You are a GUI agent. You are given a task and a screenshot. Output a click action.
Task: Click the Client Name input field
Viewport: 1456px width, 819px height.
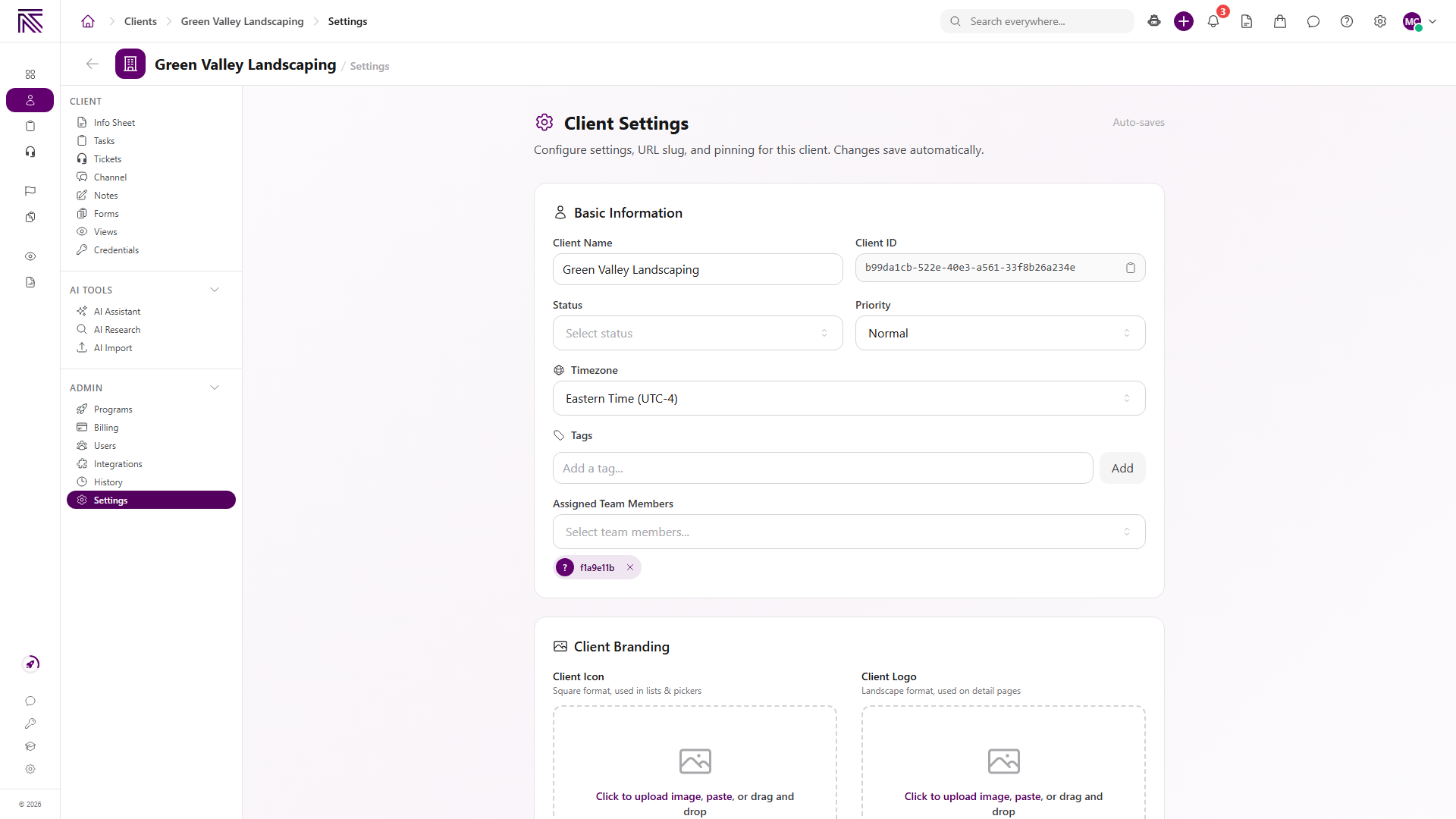point(698,269)
